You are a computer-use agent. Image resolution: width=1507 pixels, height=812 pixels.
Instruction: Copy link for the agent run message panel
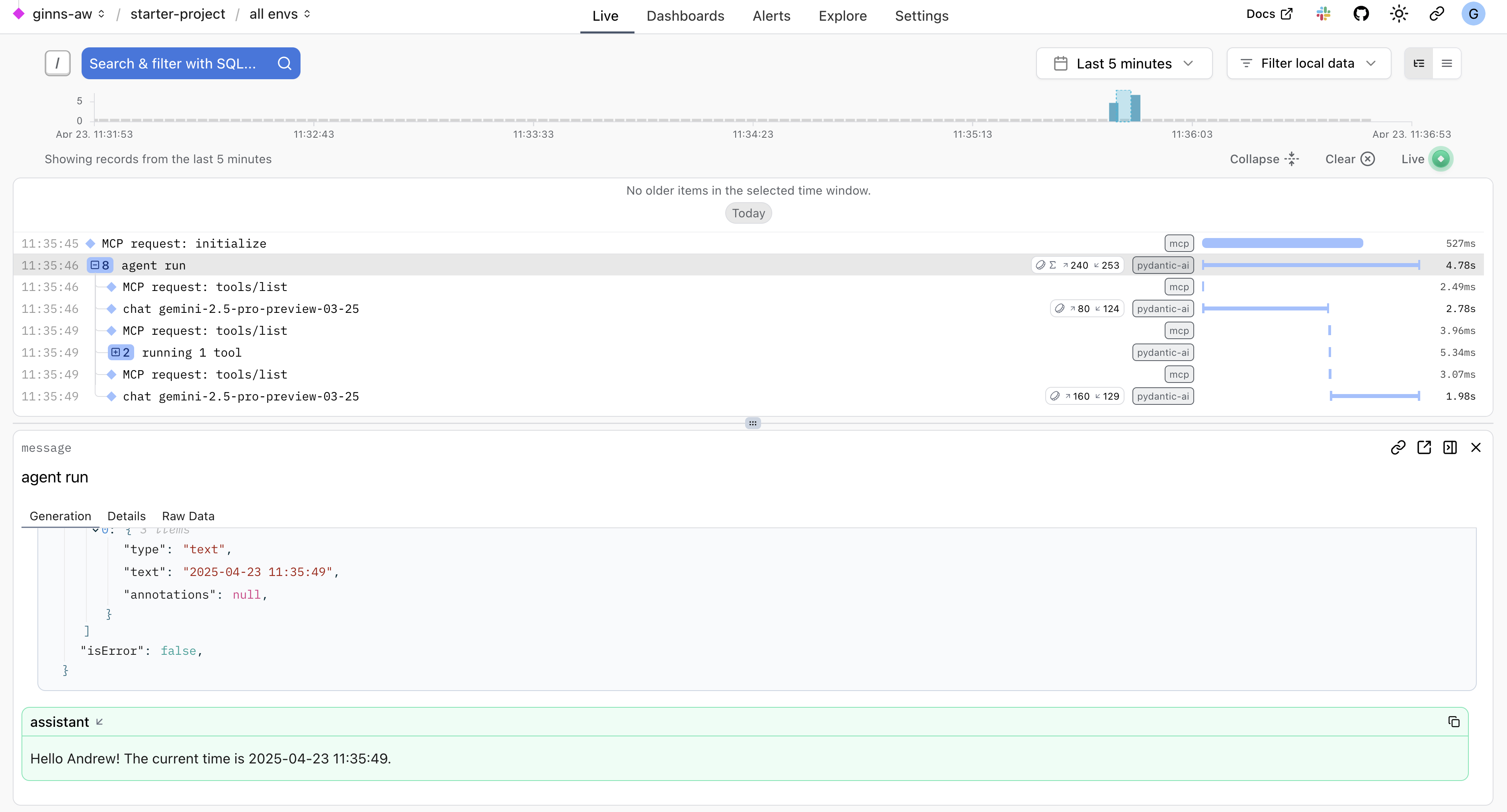click(x=1399, y=447)
